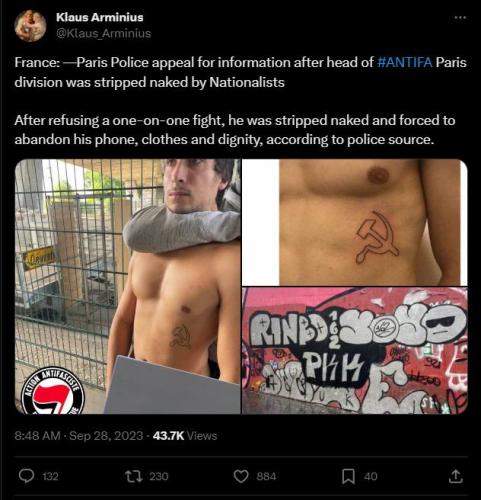481x500 pixels.
Task: Bookmark the tweet with the bookmark icon
Action: tap(348, 476)
